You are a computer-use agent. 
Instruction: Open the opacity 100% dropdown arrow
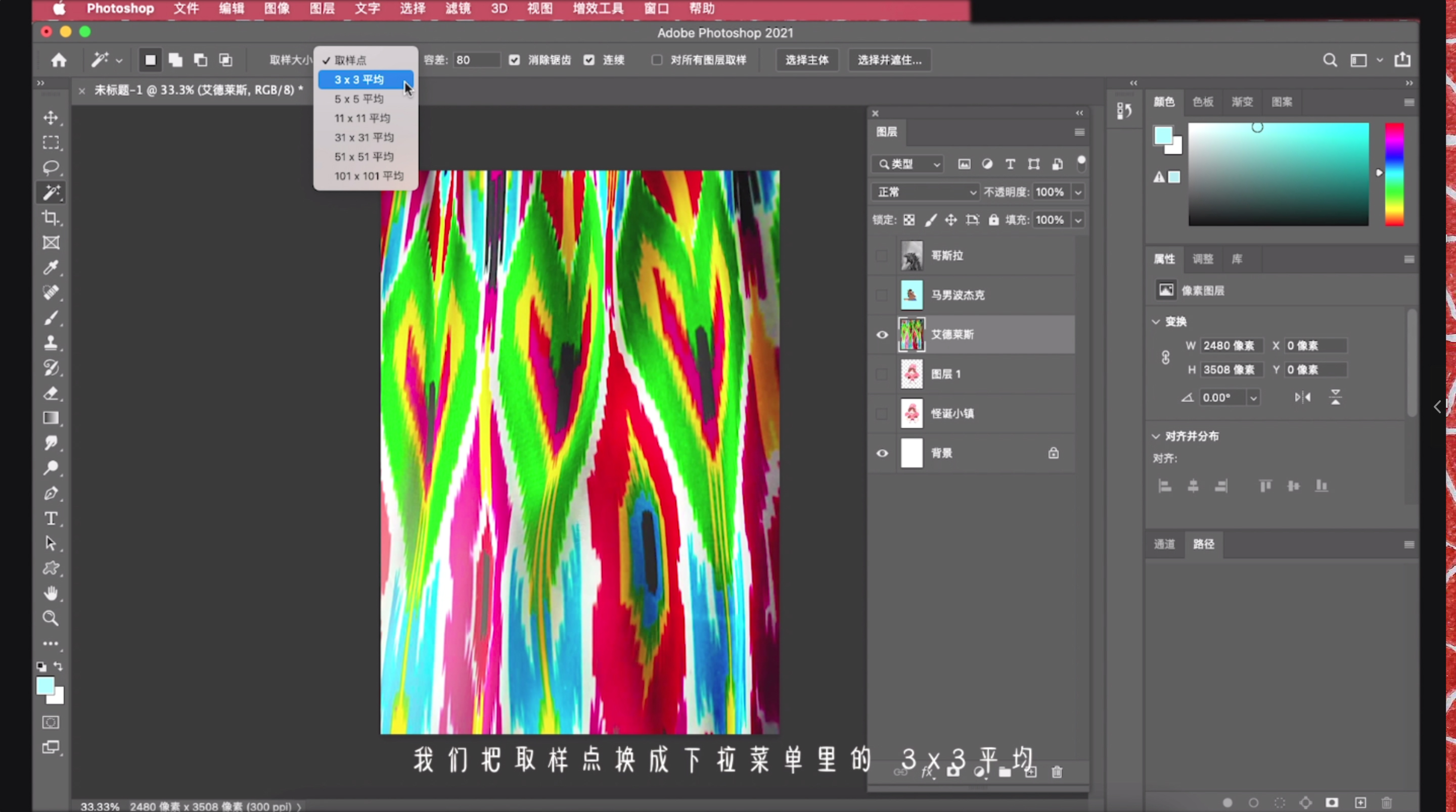(1078, 192)
